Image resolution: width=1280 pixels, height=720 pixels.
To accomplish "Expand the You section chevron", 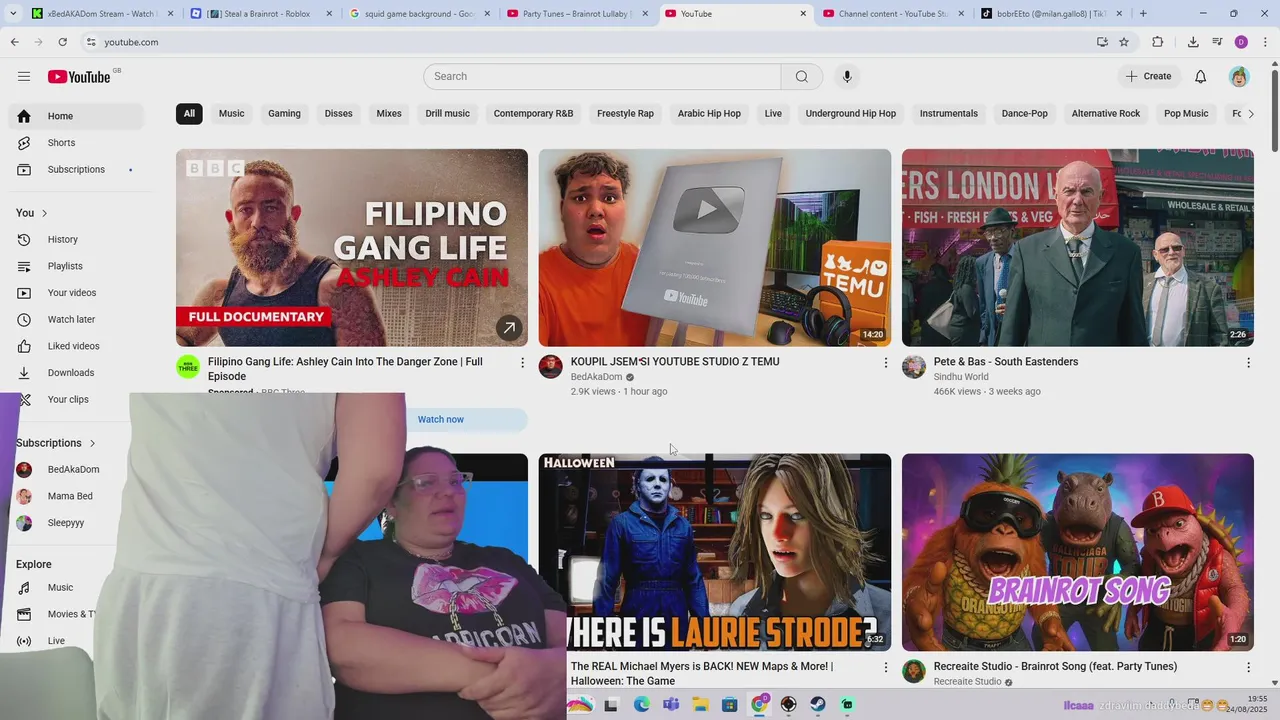I will 44,213.
